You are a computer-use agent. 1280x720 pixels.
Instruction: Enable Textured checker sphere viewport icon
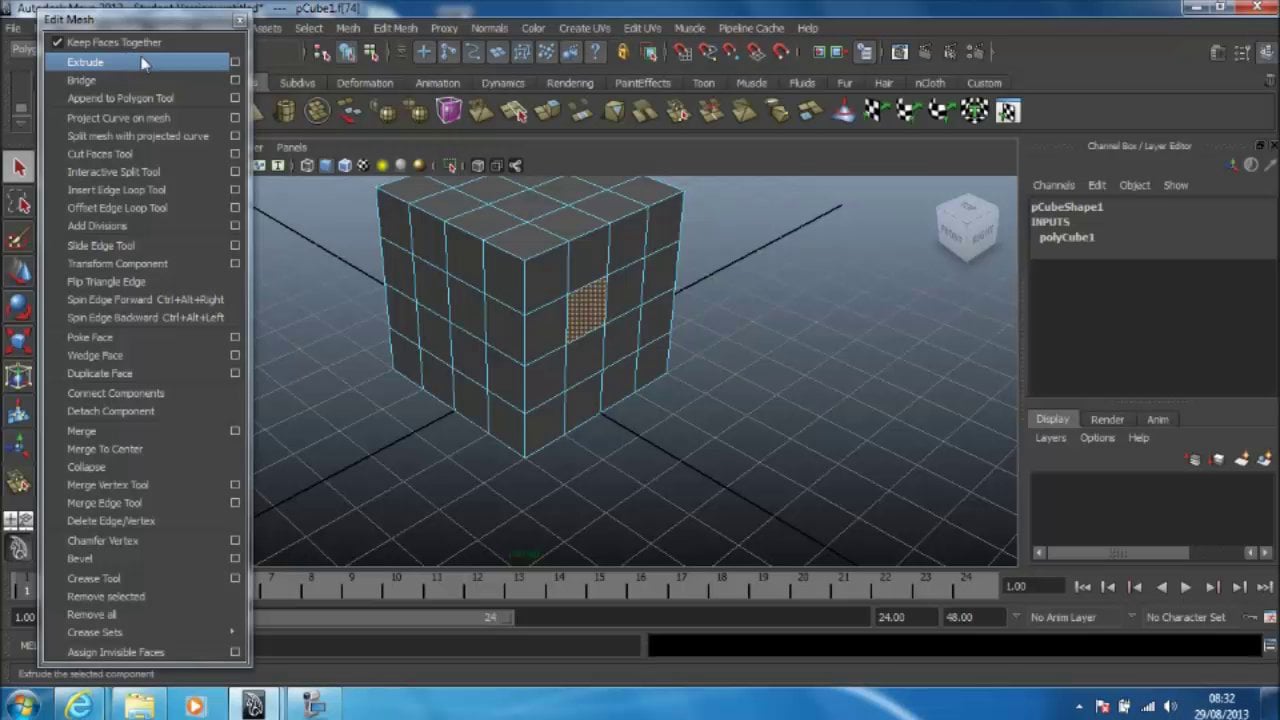pos(363,166)
